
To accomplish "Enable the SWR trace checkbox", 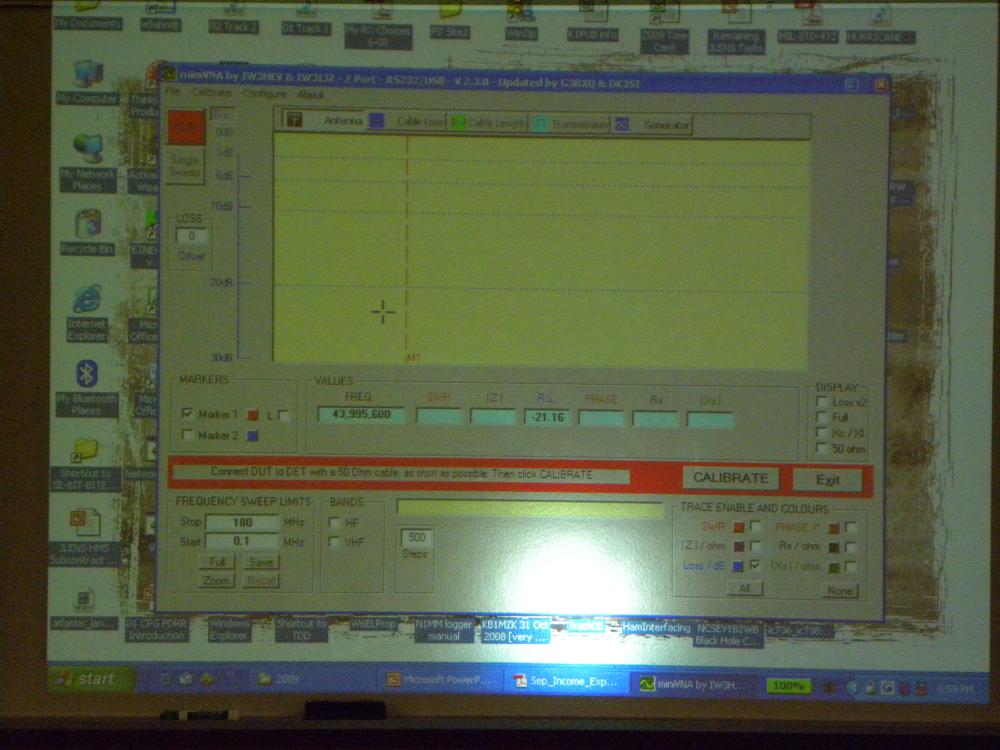I will (756, 527).
